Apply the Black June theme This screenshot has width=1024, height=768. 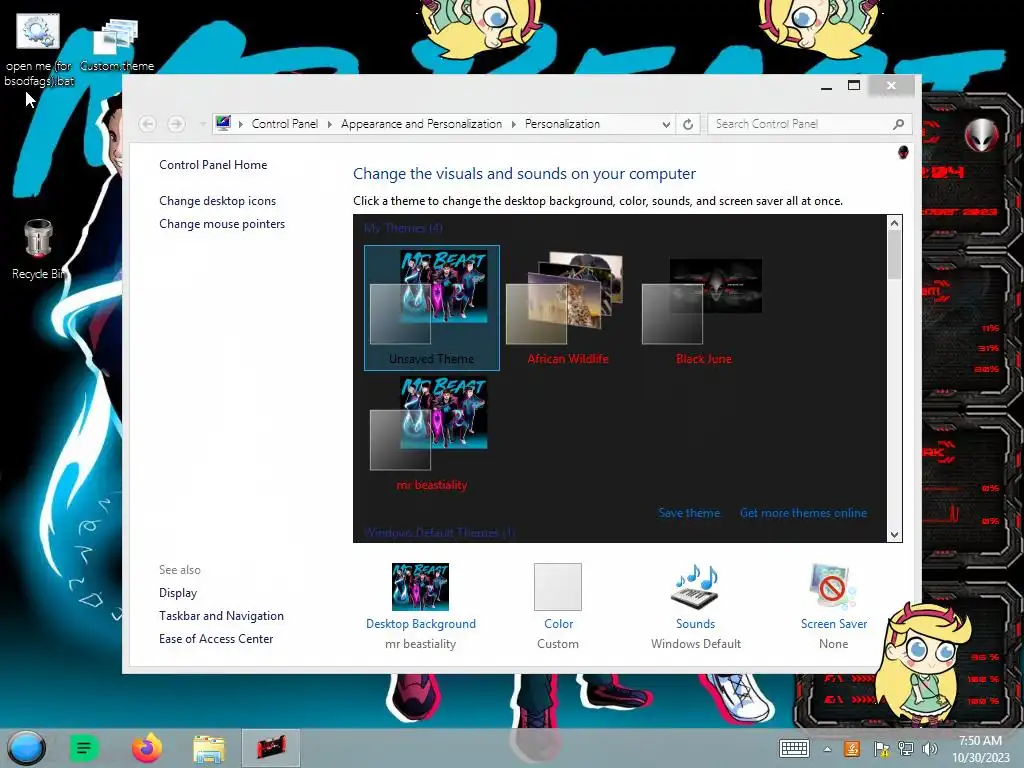703,308
